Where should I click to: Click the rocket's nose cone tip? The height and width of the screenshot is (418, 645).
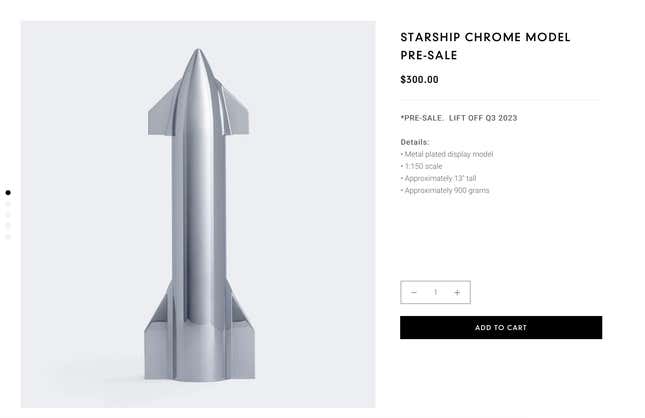(x=198, y=53)
